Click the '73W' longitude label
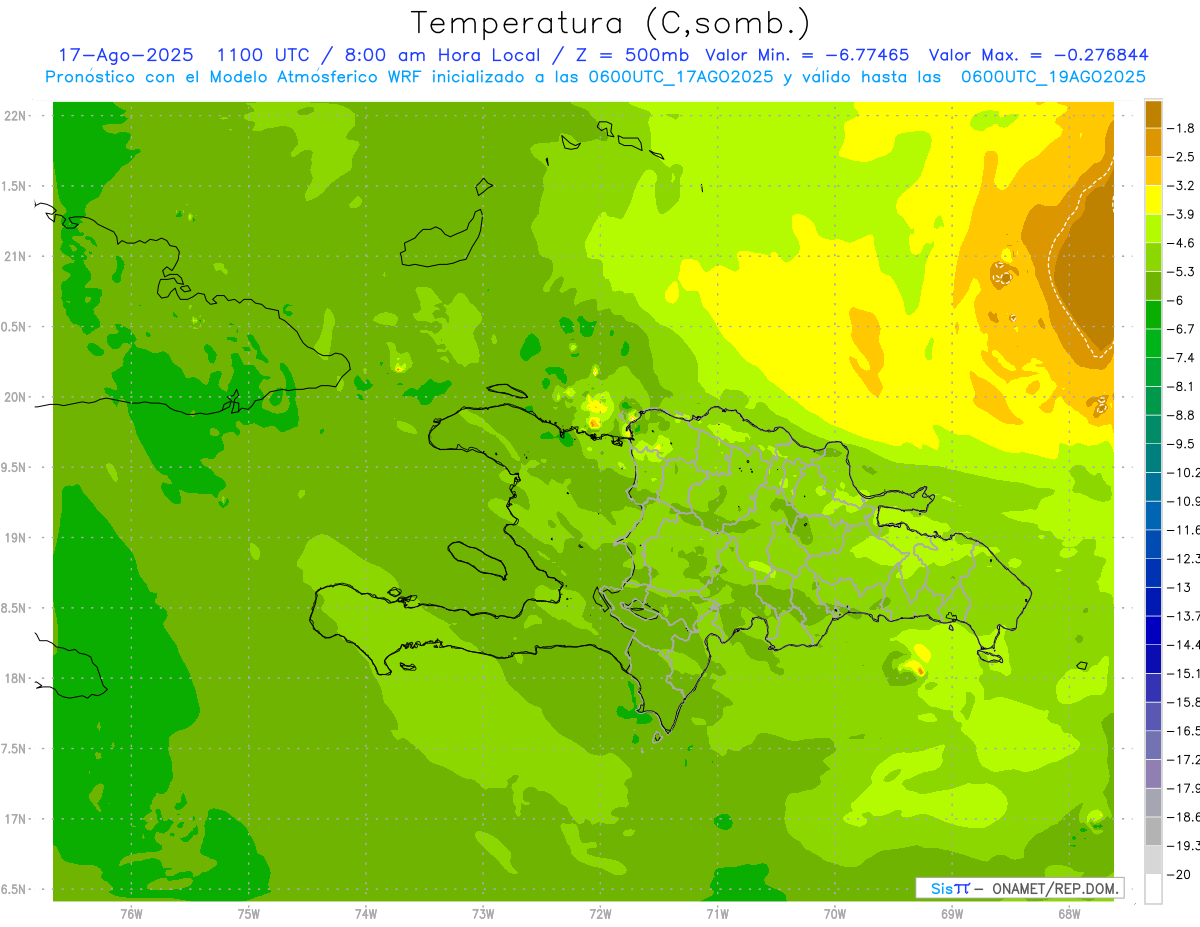This screenshot has height=927, width=1200. pyautogui.click(x=483, y=912)
